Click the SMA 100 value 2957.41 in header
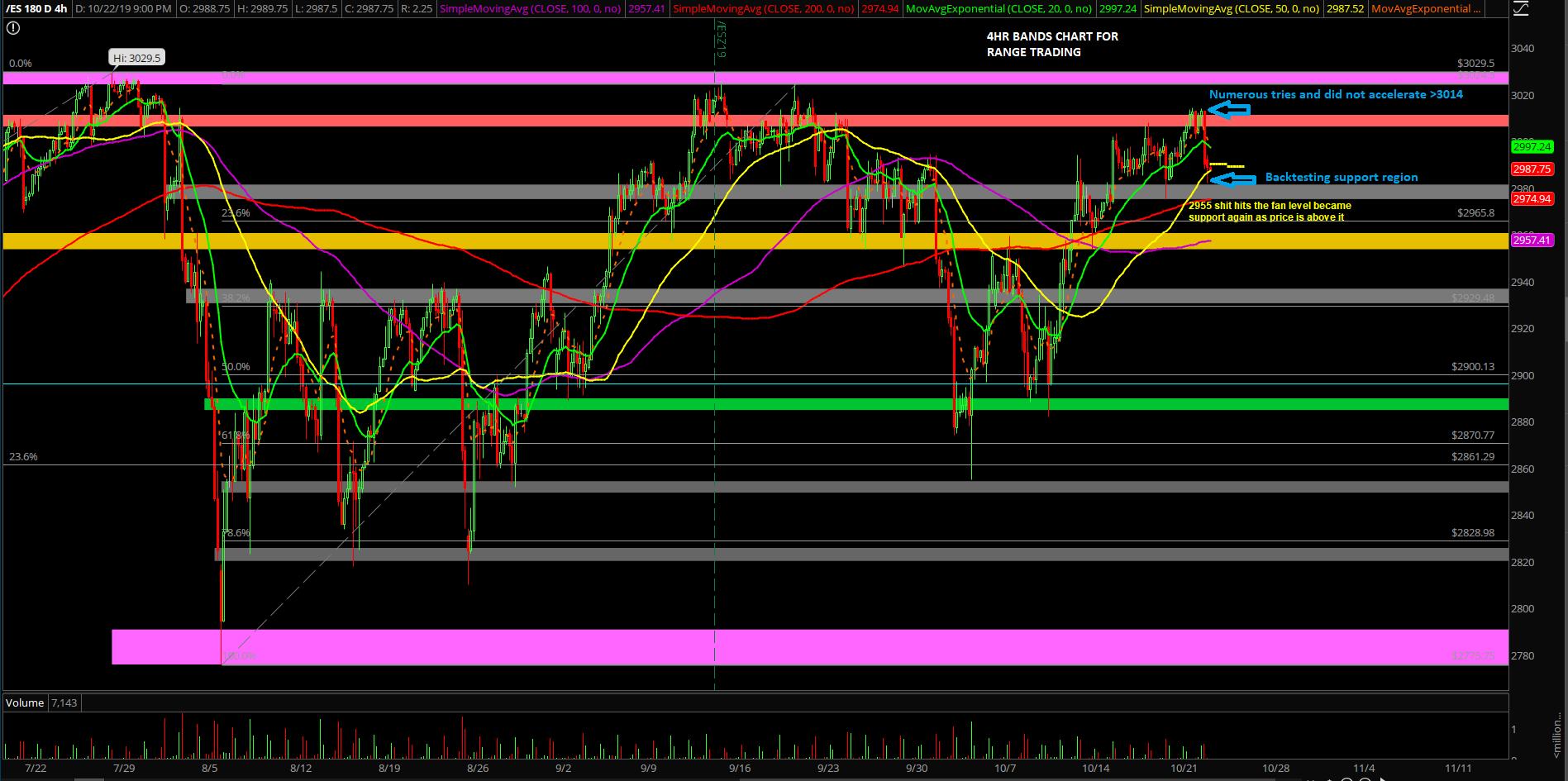 click(x=646, y=9)
